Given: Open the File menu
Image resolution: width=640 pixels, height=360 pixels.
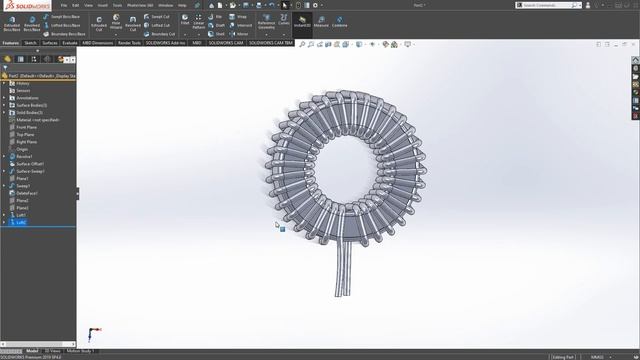Looking at the screenshot, I should coord(64,5).
